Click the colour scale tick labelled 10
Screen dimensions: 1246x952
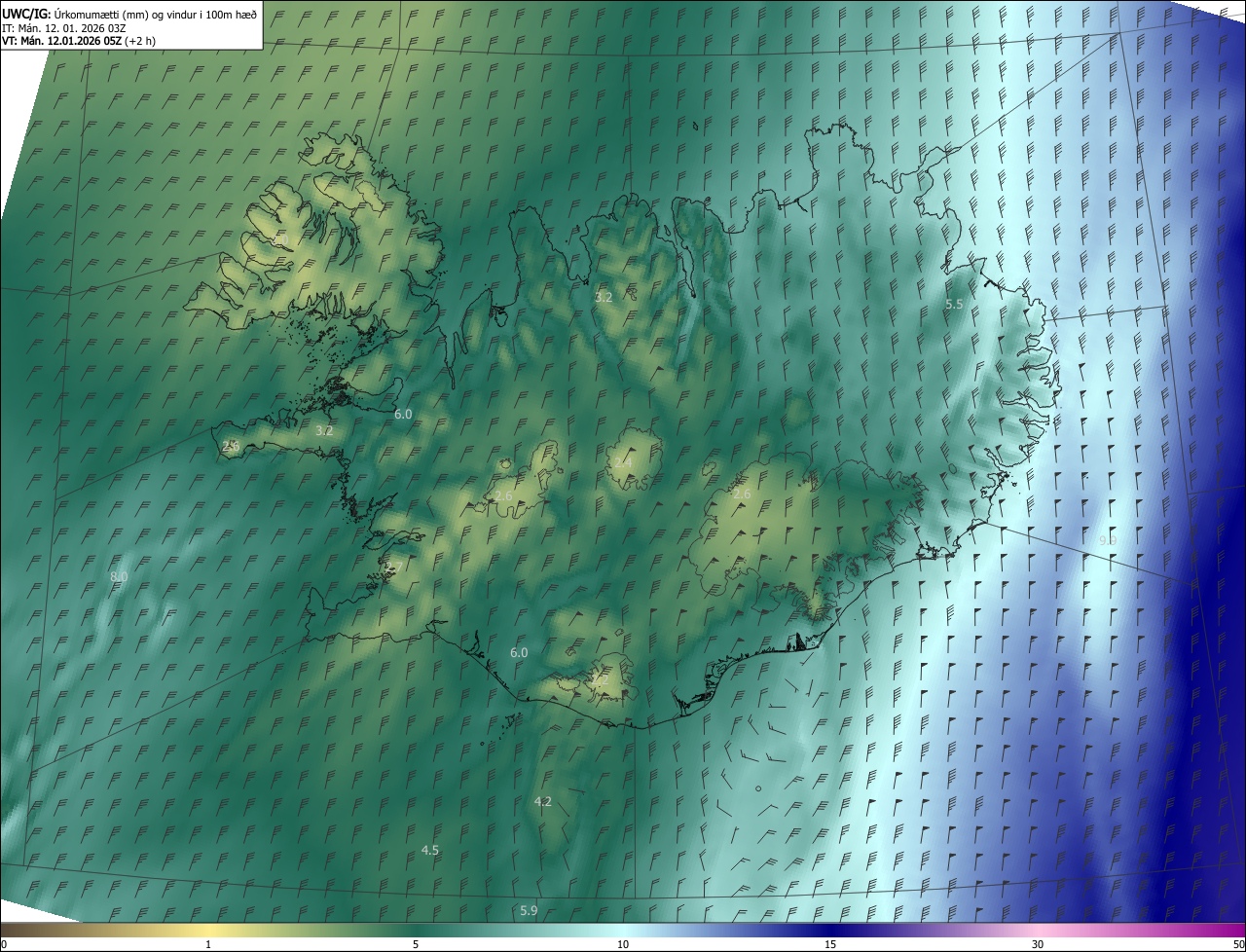pos(623,945)
